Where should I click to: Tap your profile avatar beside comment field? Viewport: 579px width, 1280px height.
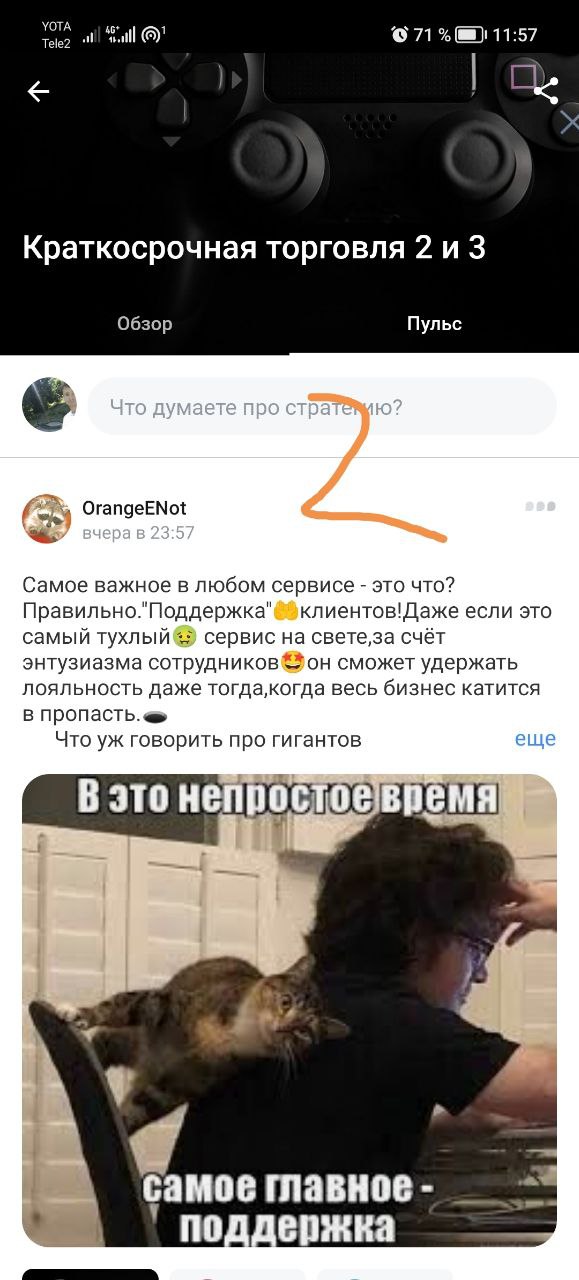point(49,405)
